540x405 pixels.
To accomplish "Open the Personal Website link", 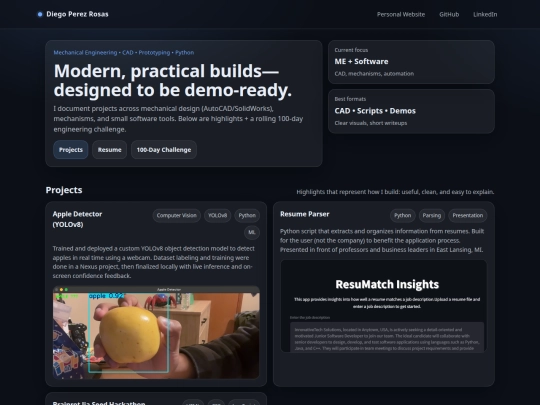I will pos(401,14).
